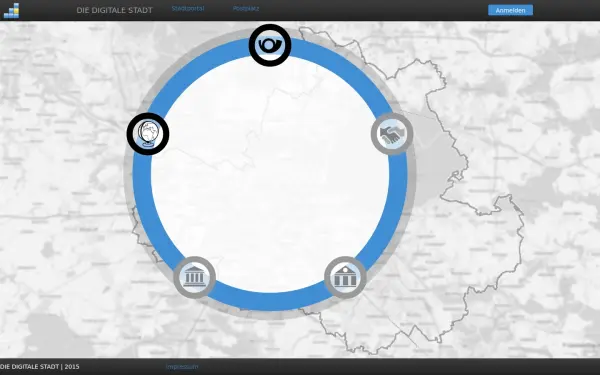Click the Anmelden button

click(x=510, y=10)
